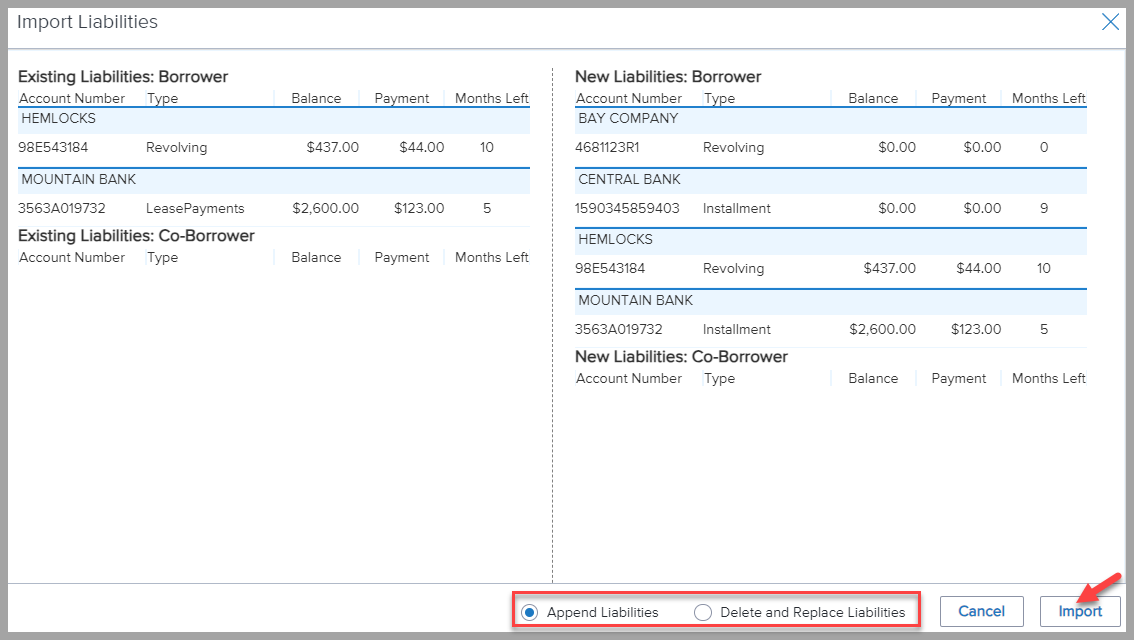The width and height of the screenshot is (1134, 640).
Task: Choose Delete and Replace Liabilities option
Action: click(x=703, y=613)
